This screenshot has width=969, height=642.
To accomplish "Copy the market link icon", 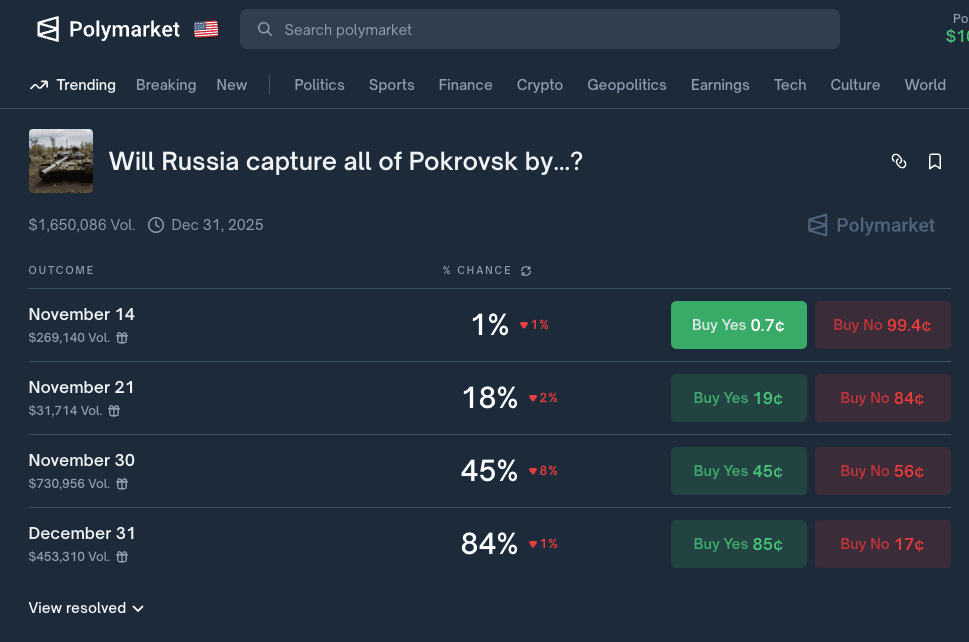I will coord(899,161).
